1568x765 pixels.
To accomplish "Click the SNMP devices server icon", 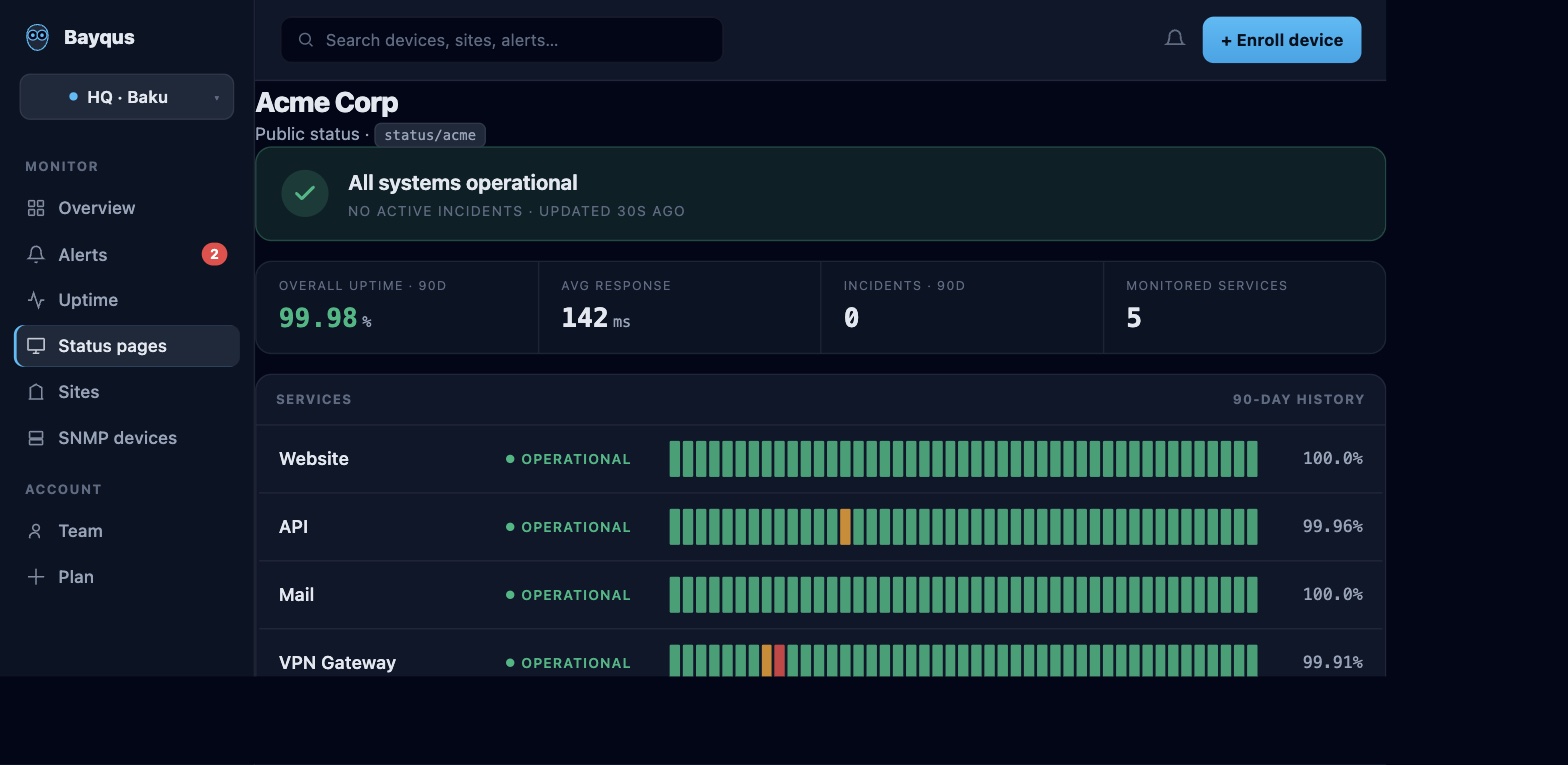I will (36, 438).
